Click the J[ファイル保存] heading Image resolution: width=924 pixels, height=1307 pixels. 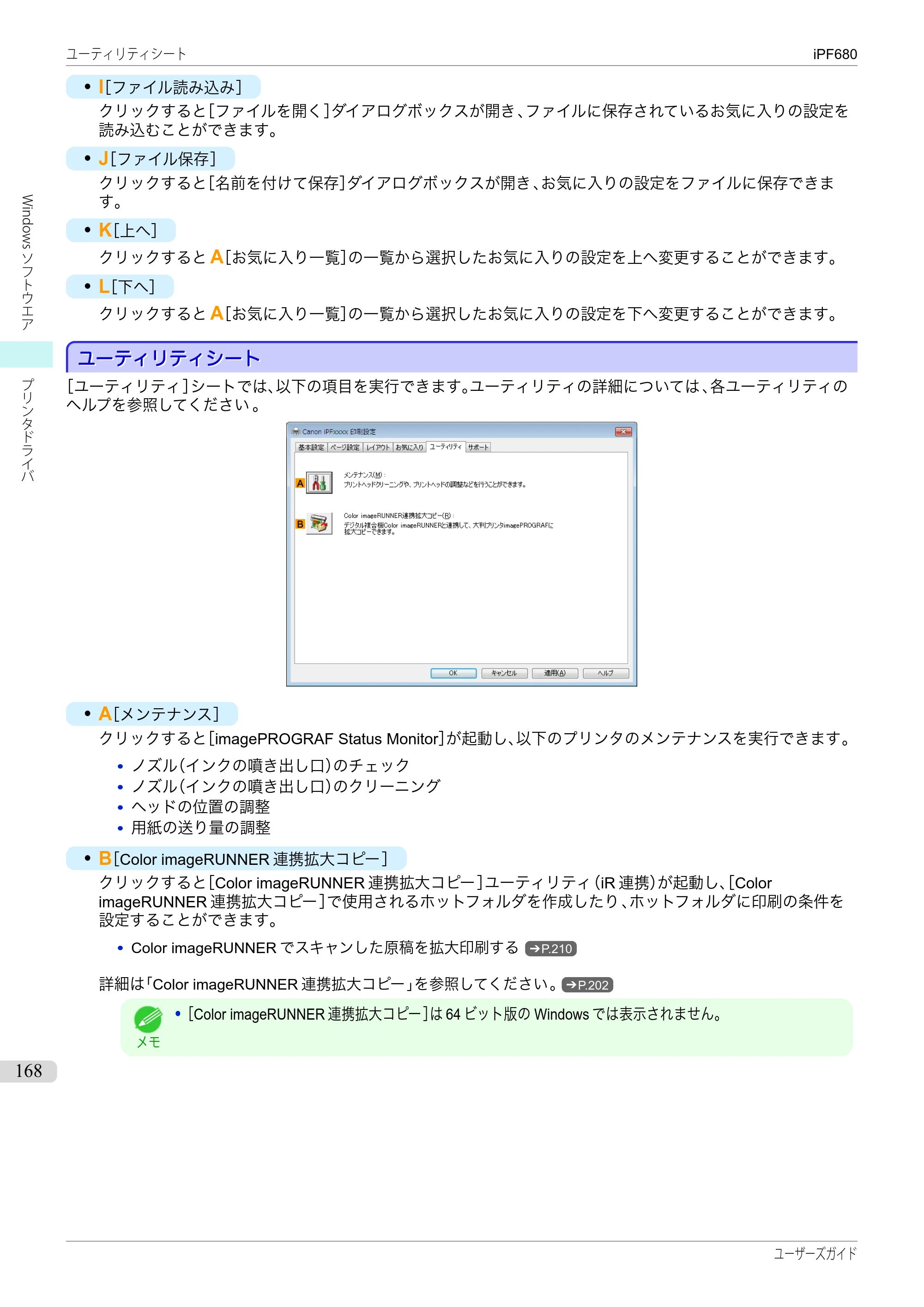click(157, 159)
